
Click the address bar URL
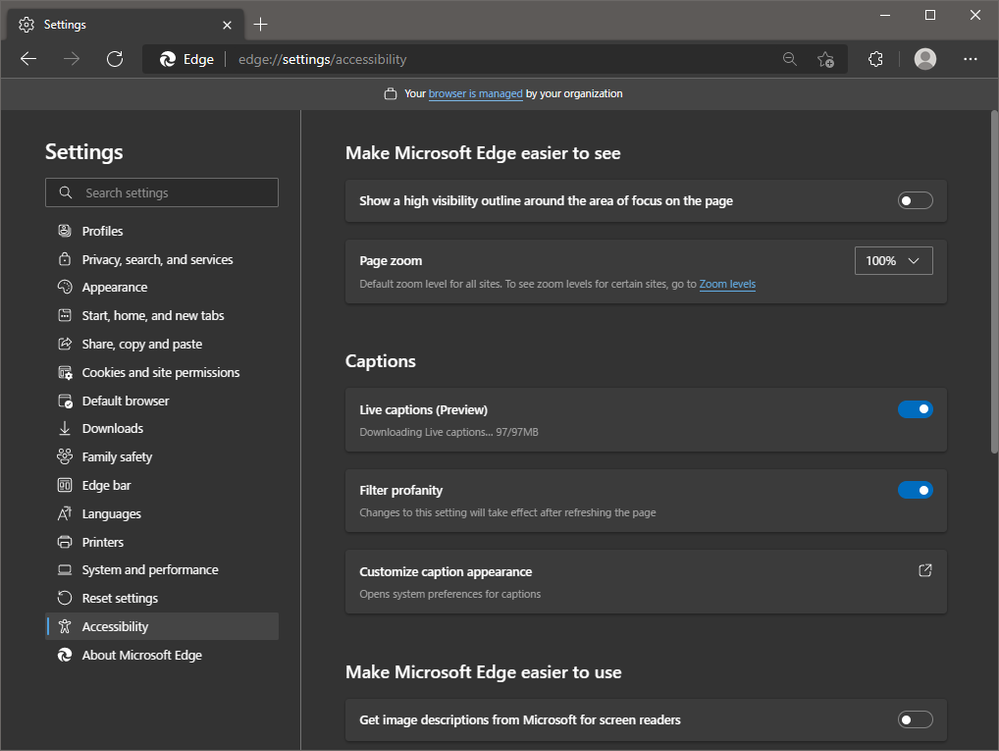point(322,59)
